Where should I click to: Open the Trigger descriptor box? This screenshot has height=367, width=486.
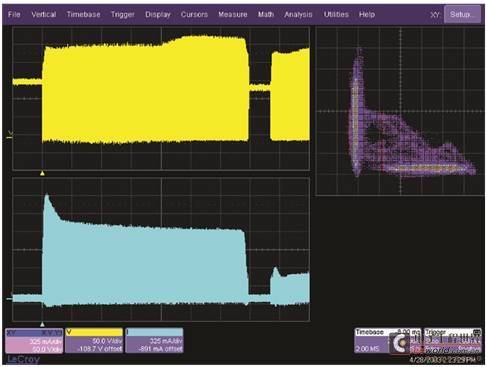452,341
